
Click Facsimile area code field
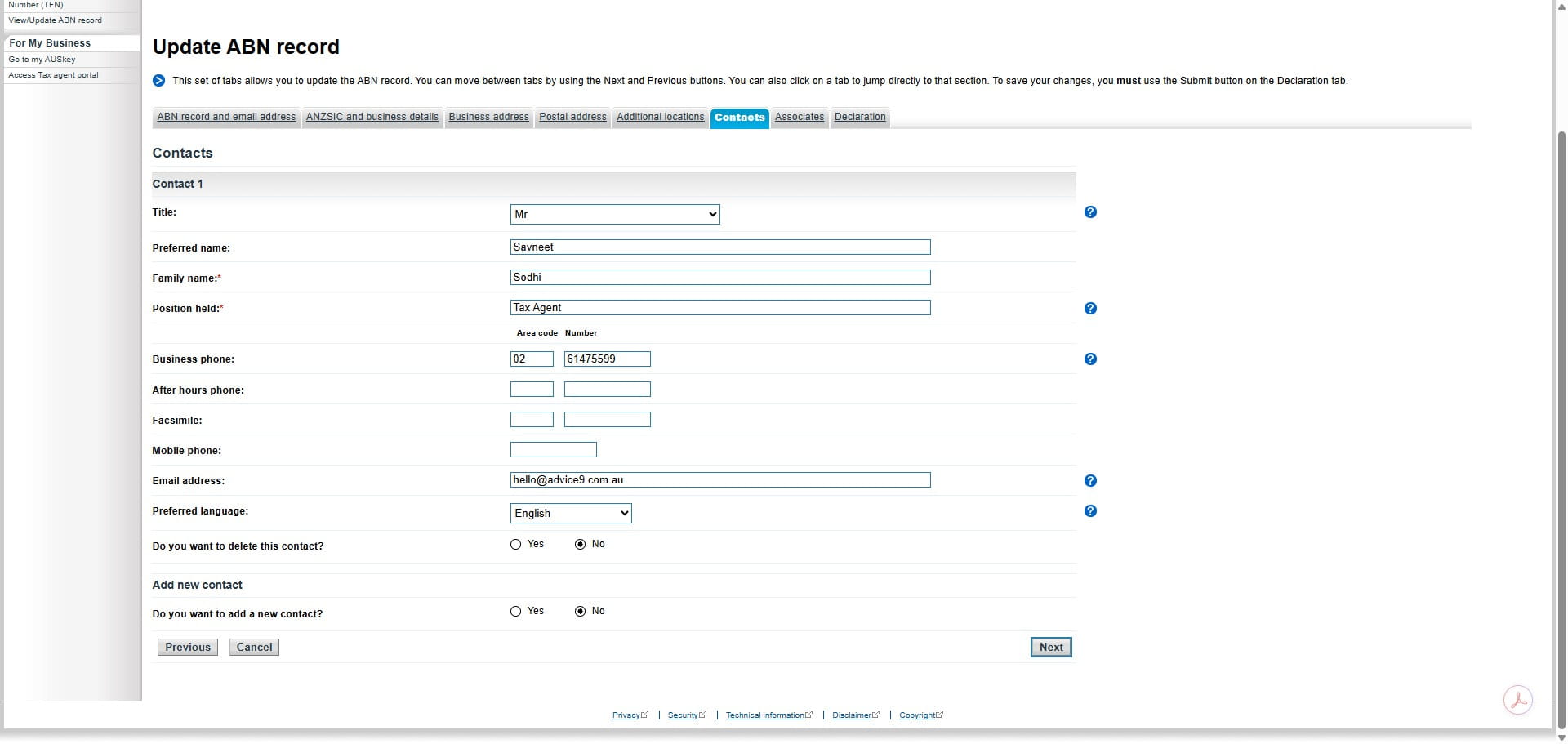point(532,420)
